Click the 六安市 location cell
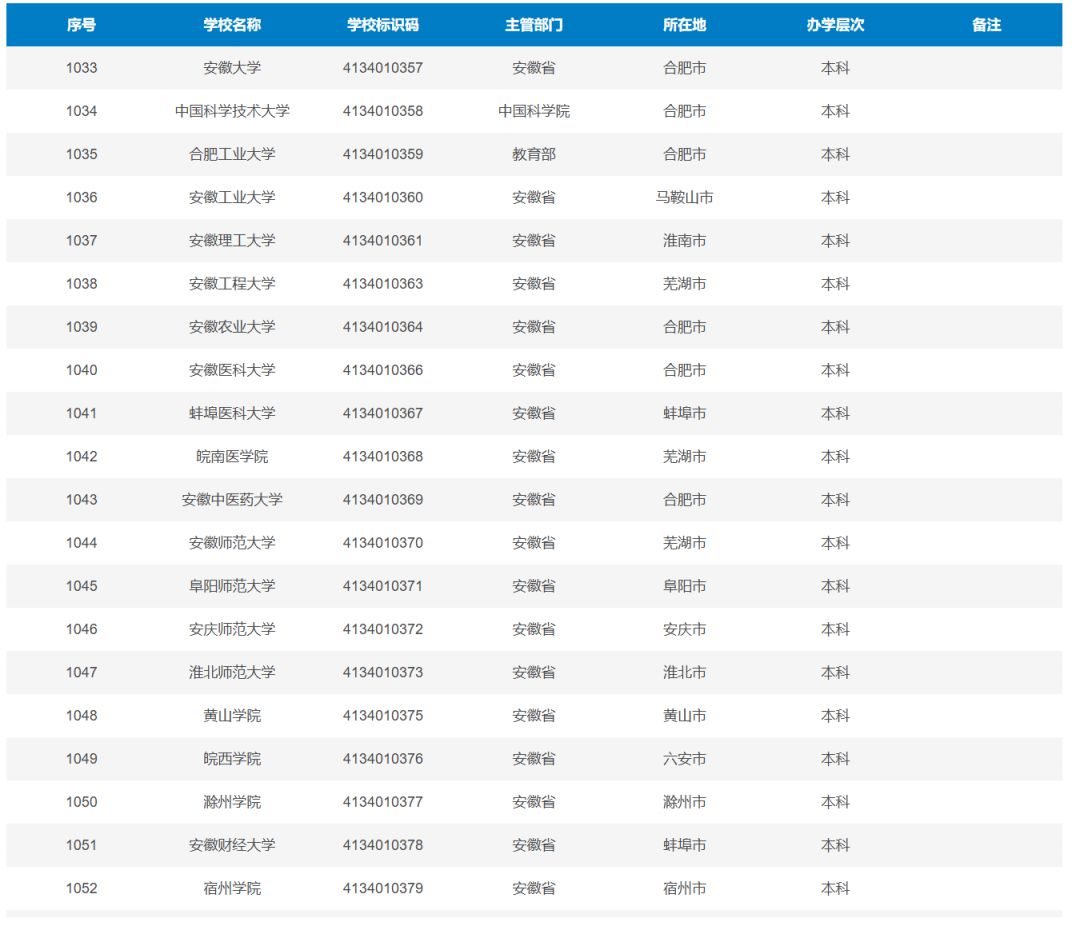This screenshot has width=1072, height=930. [x=684, y=758]
